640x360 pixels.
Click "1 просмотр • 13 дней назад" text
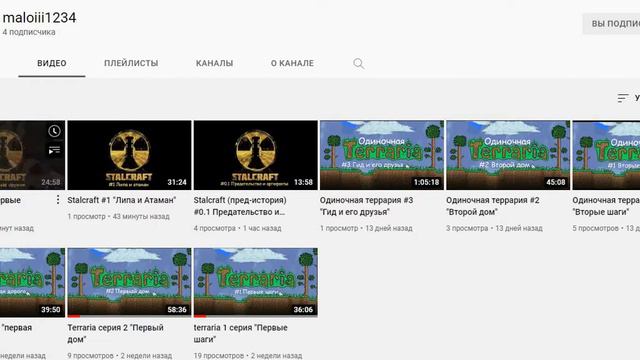(x=366, y=228)
